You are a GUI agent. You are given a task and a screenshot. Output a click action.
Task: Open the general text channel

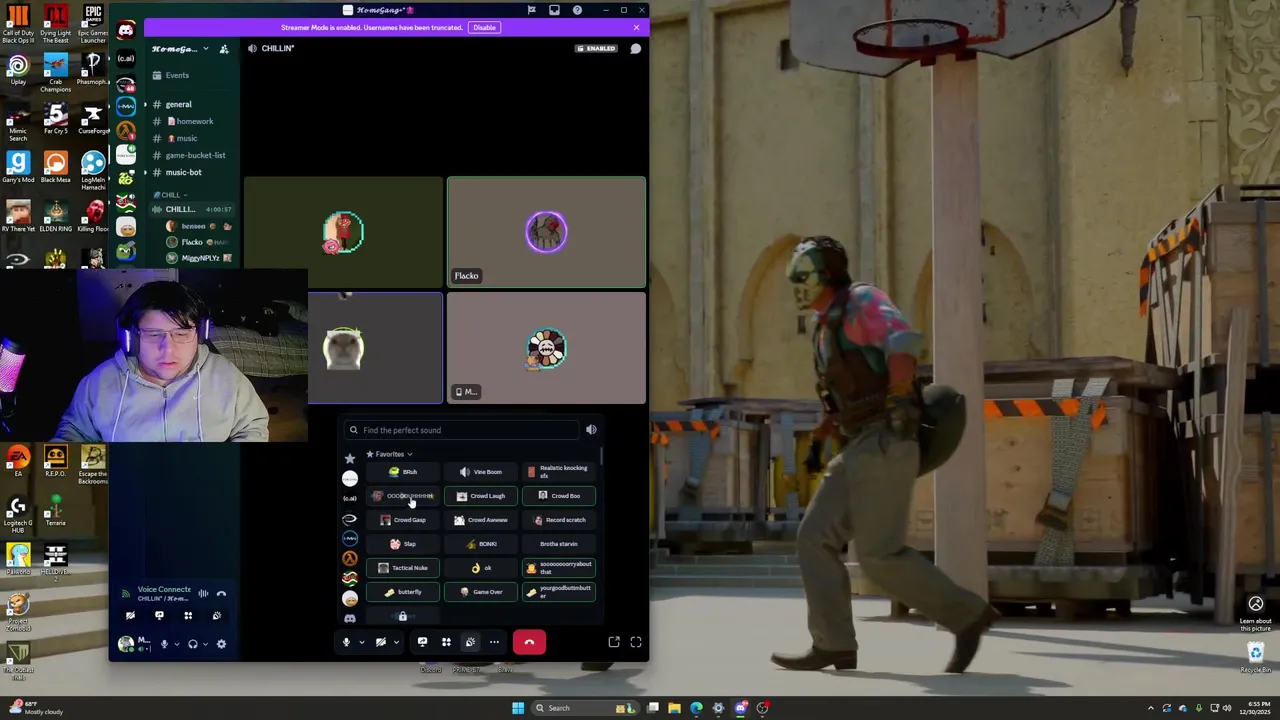click(190, 104)
